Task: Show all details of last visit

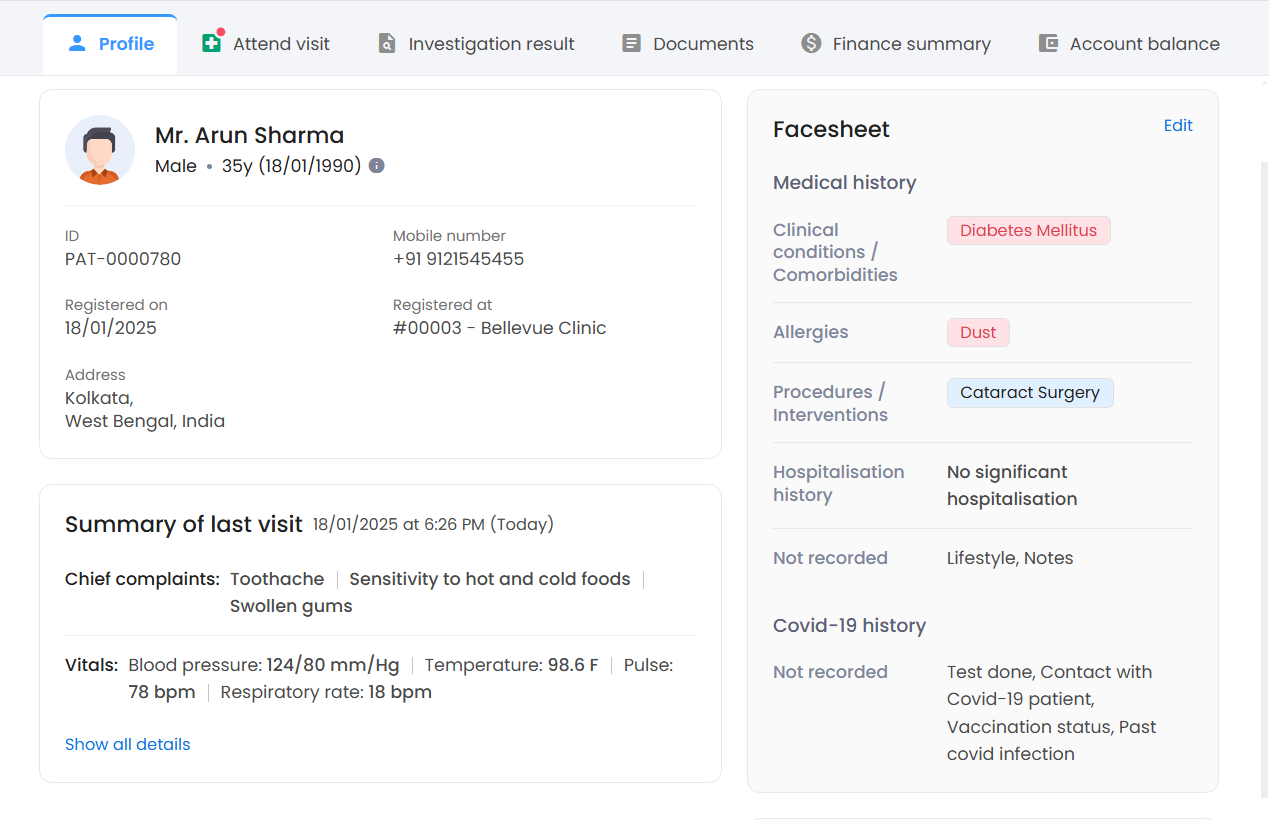Action: 127,744
